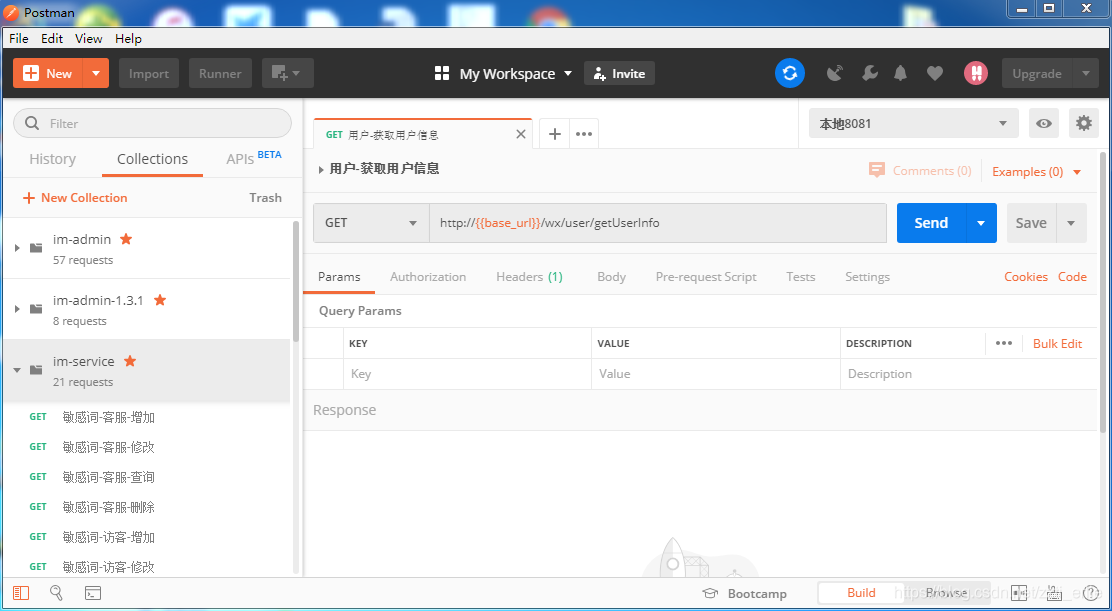Screen dimensions: 1112x611
Task: Open the GET method dropdown
Action: (371, 223)
